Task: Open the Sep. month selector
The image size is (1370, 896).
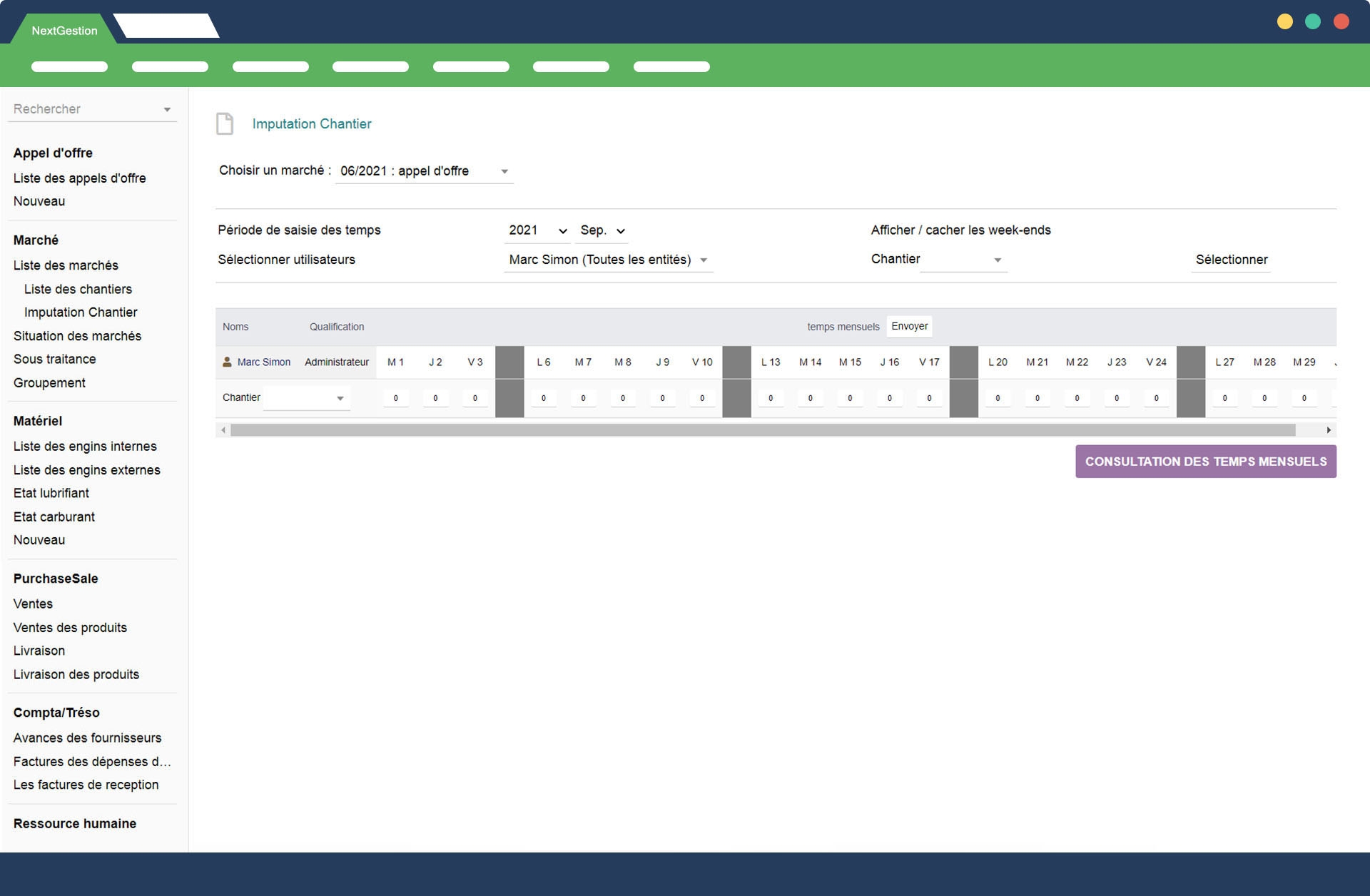Action: tap(602, 230)
